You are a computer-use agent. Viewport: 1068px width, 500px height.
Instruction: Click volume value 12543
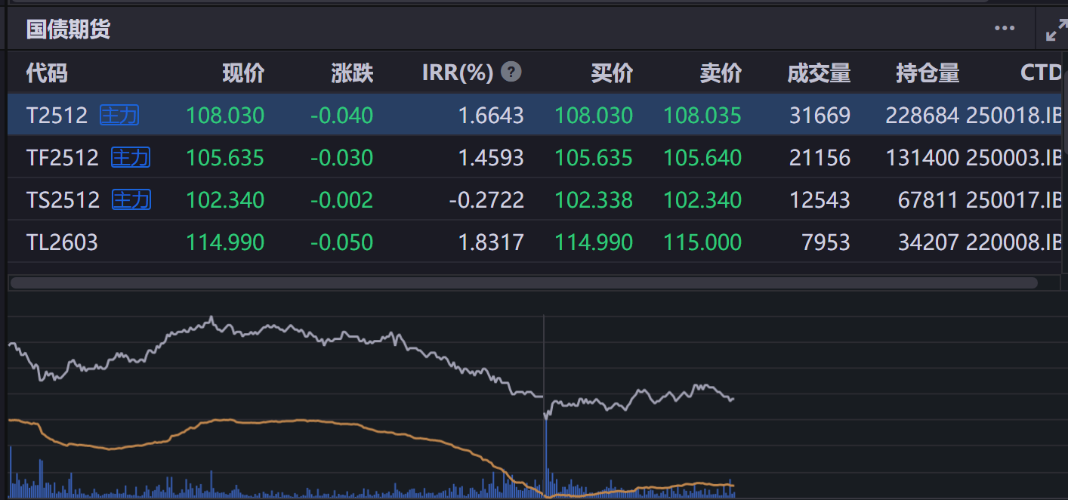tap(820, 200)
